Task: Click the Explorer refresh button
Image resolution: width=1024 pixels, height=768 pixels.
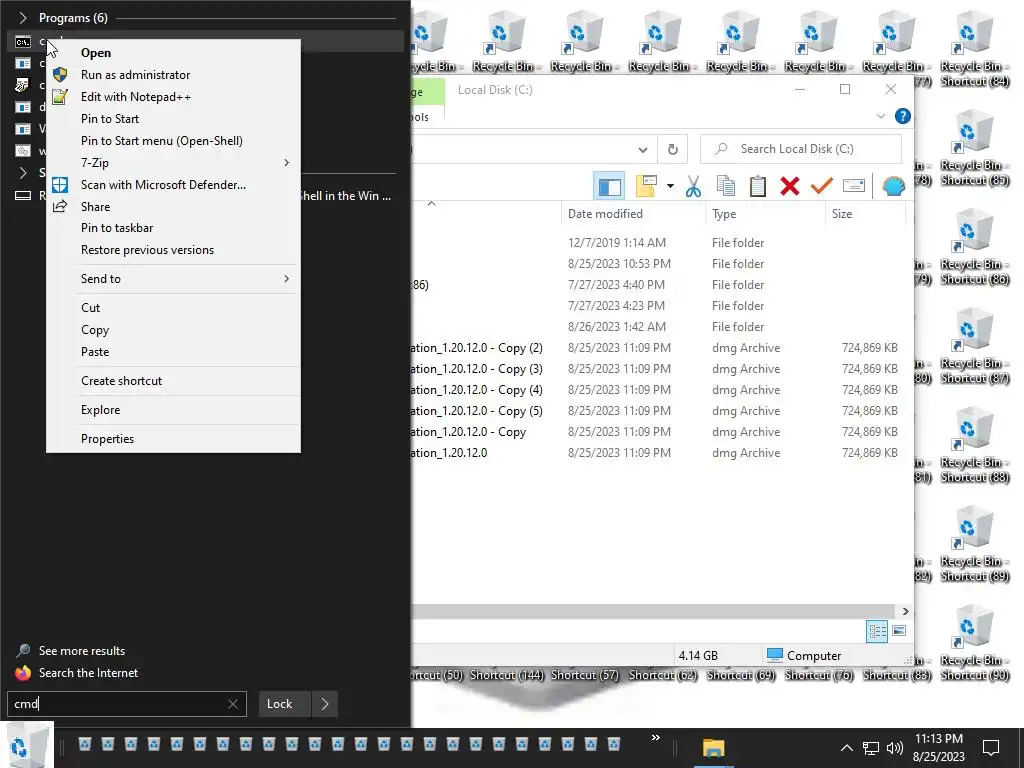Action: click(673, 150)
